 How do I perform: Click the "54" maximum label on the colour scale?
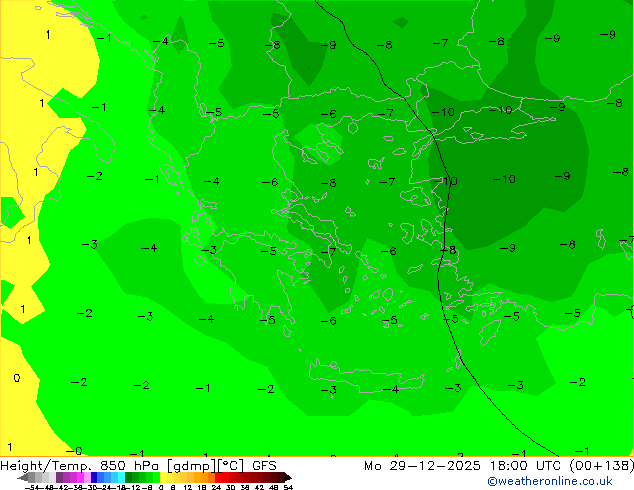click(x=288, y=487)
